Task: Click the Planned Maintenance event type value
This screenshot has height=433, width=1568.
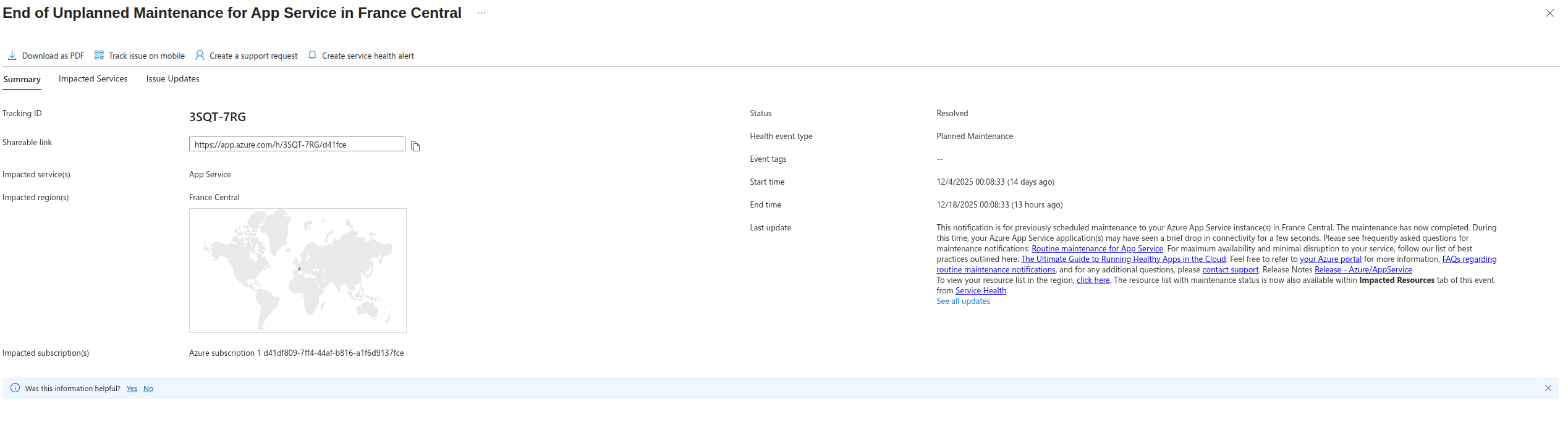Action: [975, 136]
